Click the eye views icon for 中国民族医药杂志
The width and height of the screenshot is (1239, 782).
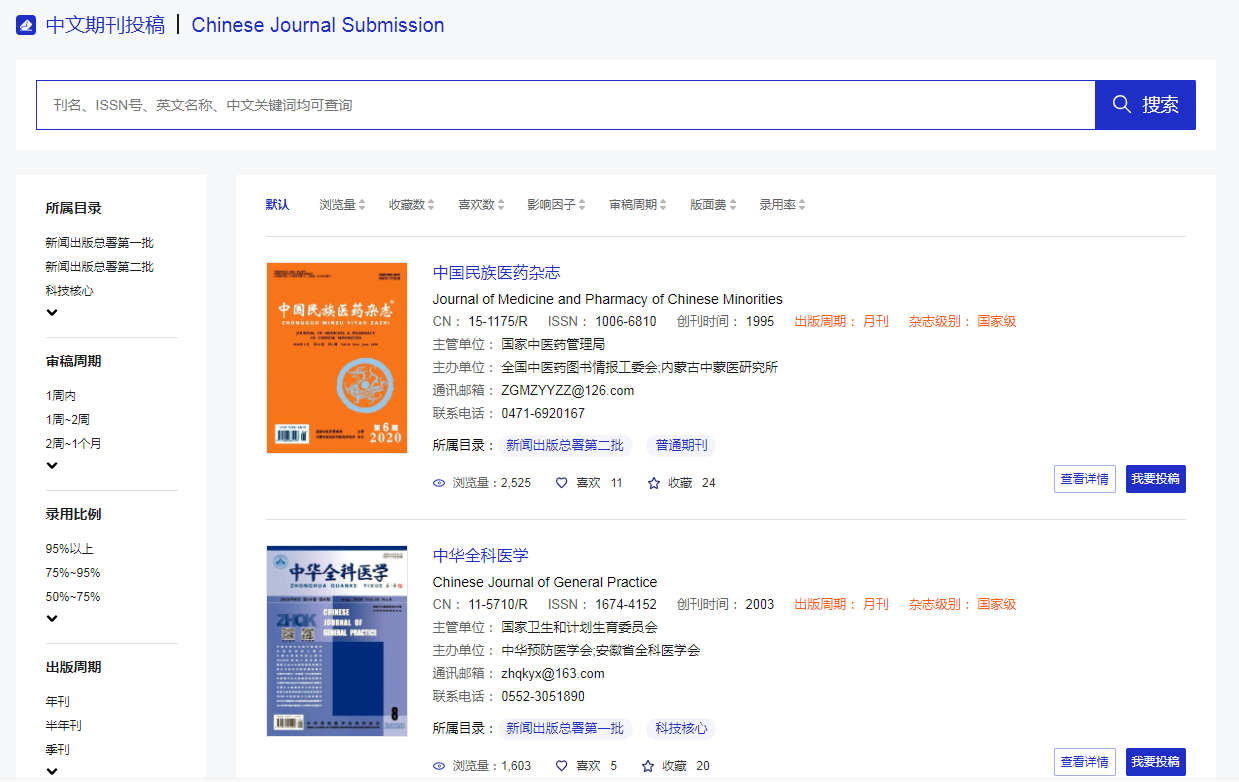pyautogui.click(x=439, y=483)
